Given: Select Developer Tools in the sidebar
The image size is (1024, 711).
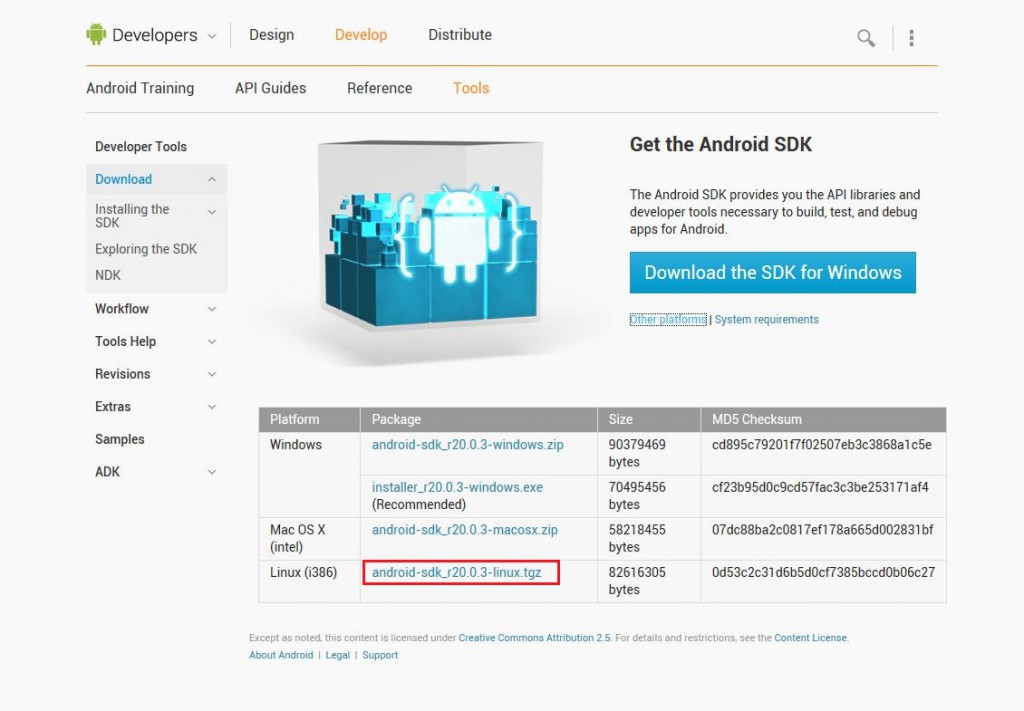Looking at the screenshot, I should pos(141,147).
